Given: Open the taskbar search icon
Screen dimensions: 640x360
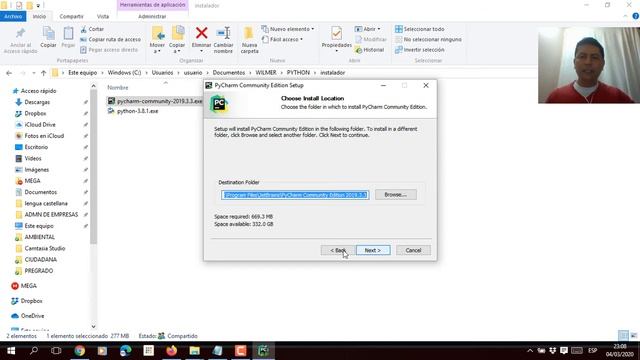Looking at the screenshot, I should (34, 351).
